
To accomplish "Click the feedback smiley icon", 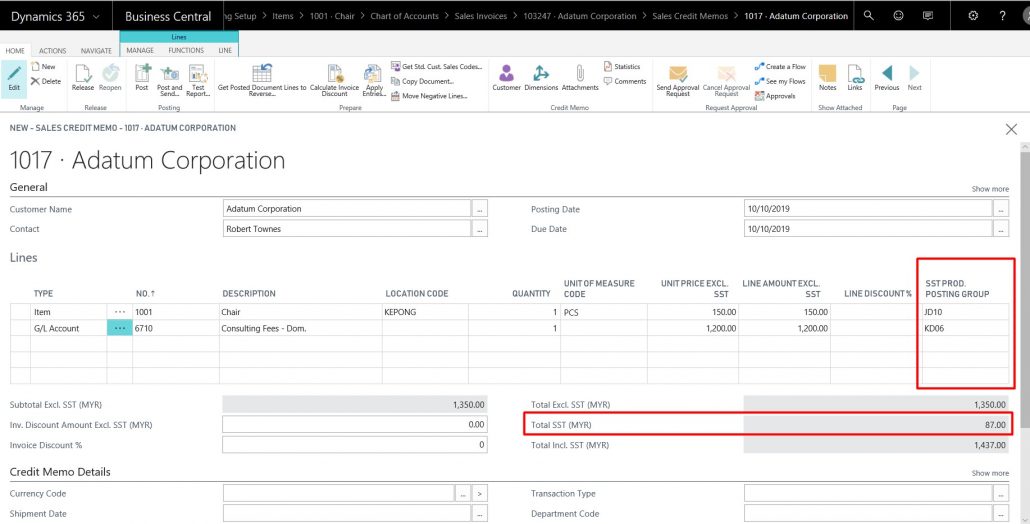I will coord(898,16).
